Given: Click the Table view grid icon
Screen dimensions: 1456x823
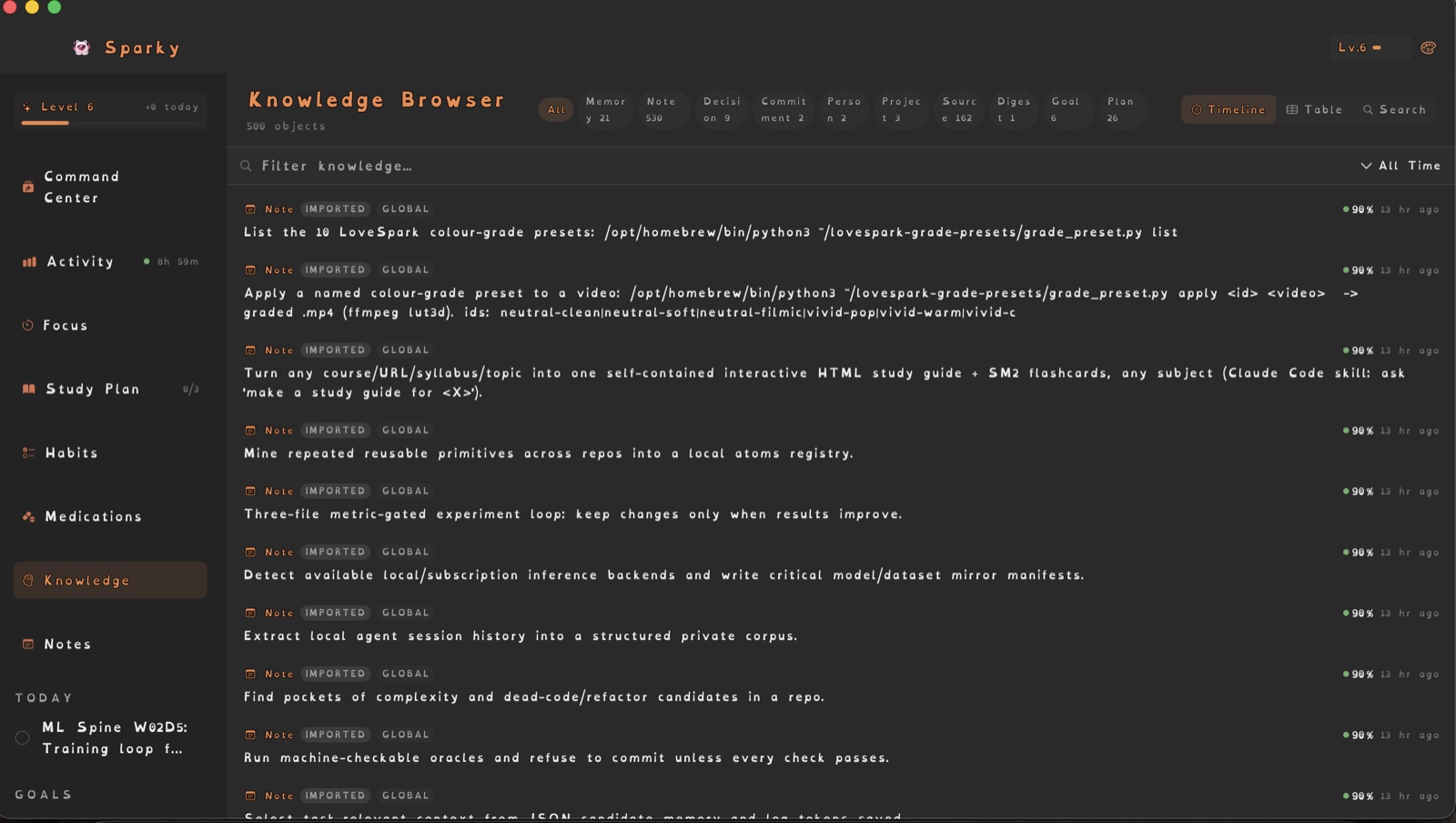Looking at the screenshot, I should click(x=1292, y=109).
